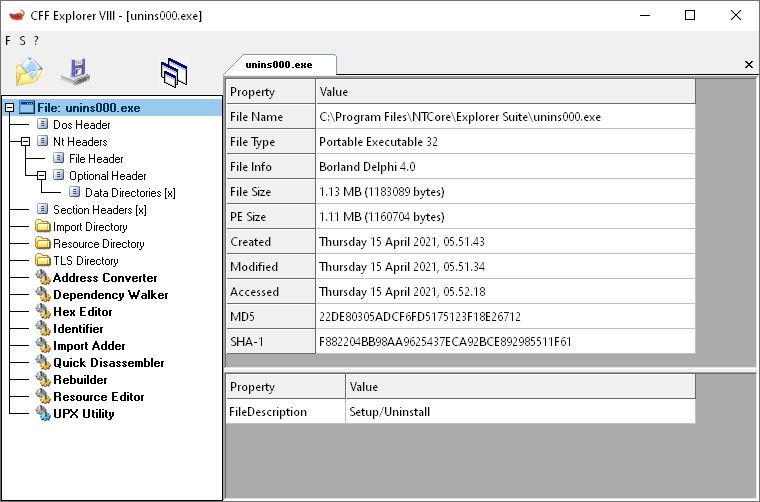
Task: Collapse the File: unins000.exe root node
Action: coord(9,108)
